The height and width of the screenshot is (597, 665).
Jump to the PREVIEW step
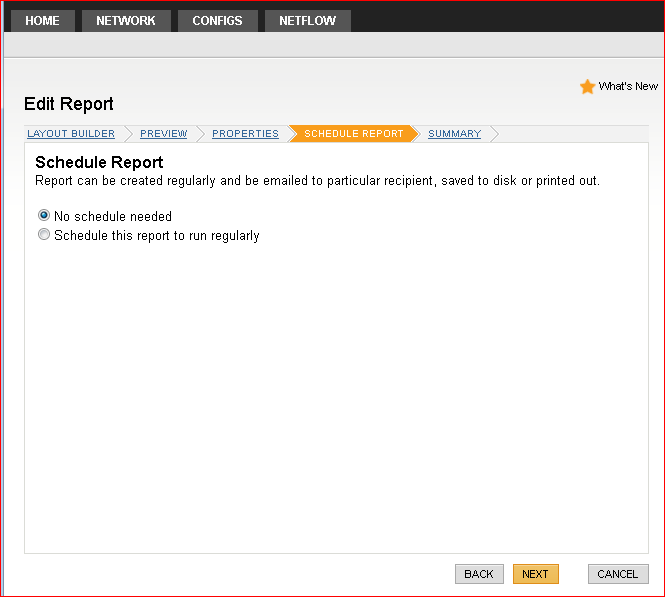click(164, 134)
